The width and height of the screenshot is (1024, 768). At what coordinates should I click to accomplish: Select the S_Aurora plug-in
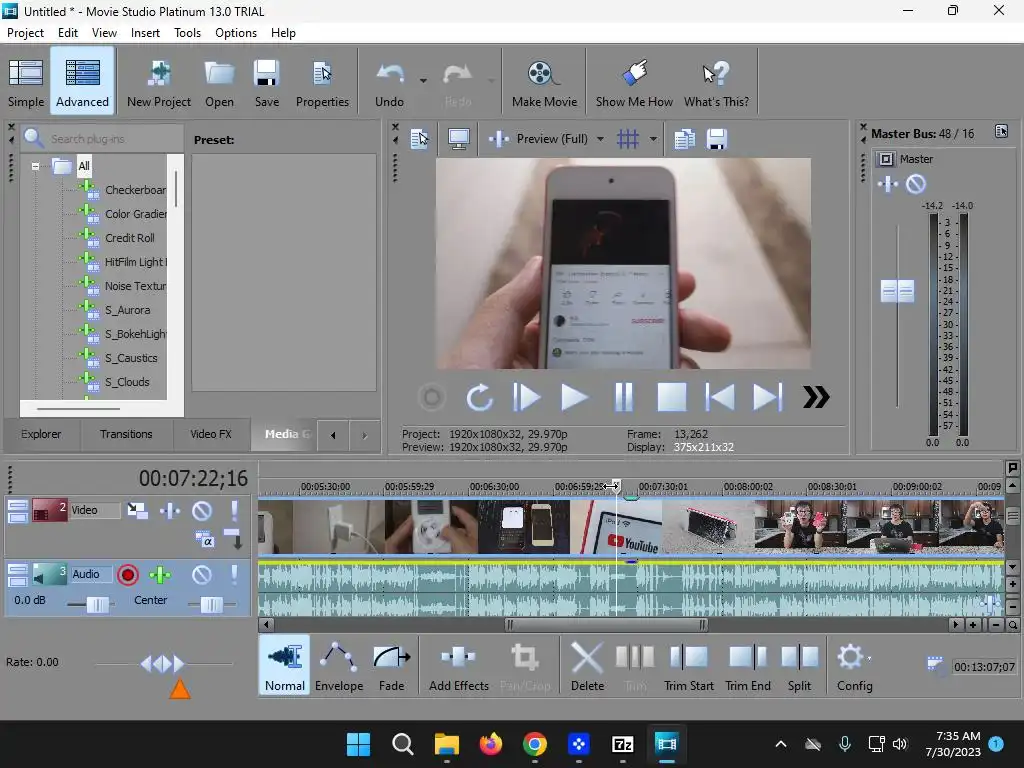click(127, 310)
